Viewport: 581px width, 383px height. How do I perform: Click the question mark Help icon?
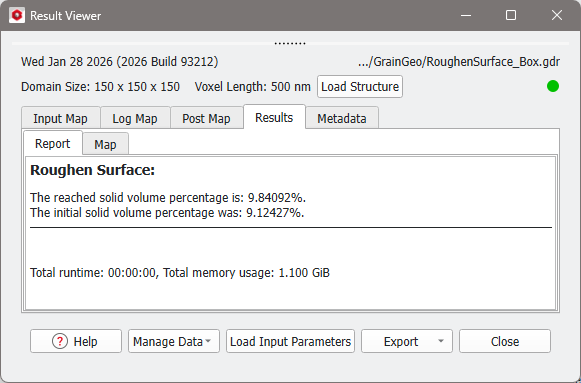pos(60,341)
